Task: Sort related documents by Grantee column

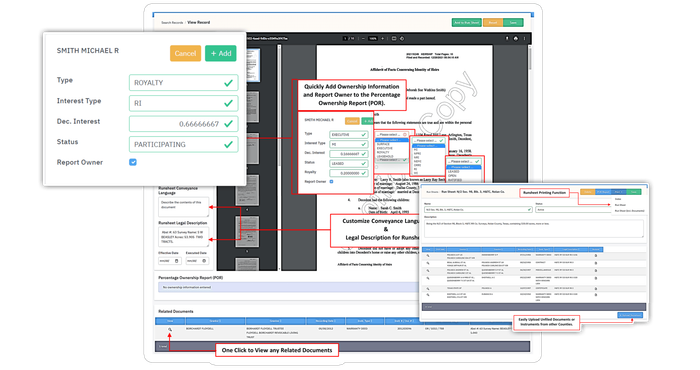Action: (275, 321)
